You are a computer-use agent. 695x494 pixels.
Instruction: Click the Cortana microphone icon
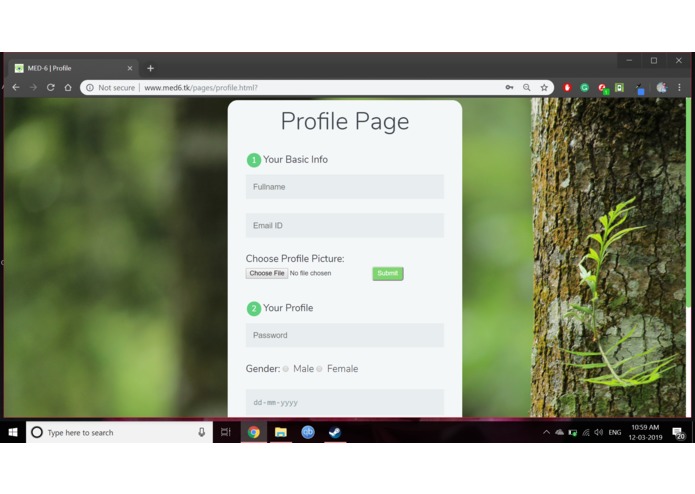pyautogui.click(x=202, y=432)
